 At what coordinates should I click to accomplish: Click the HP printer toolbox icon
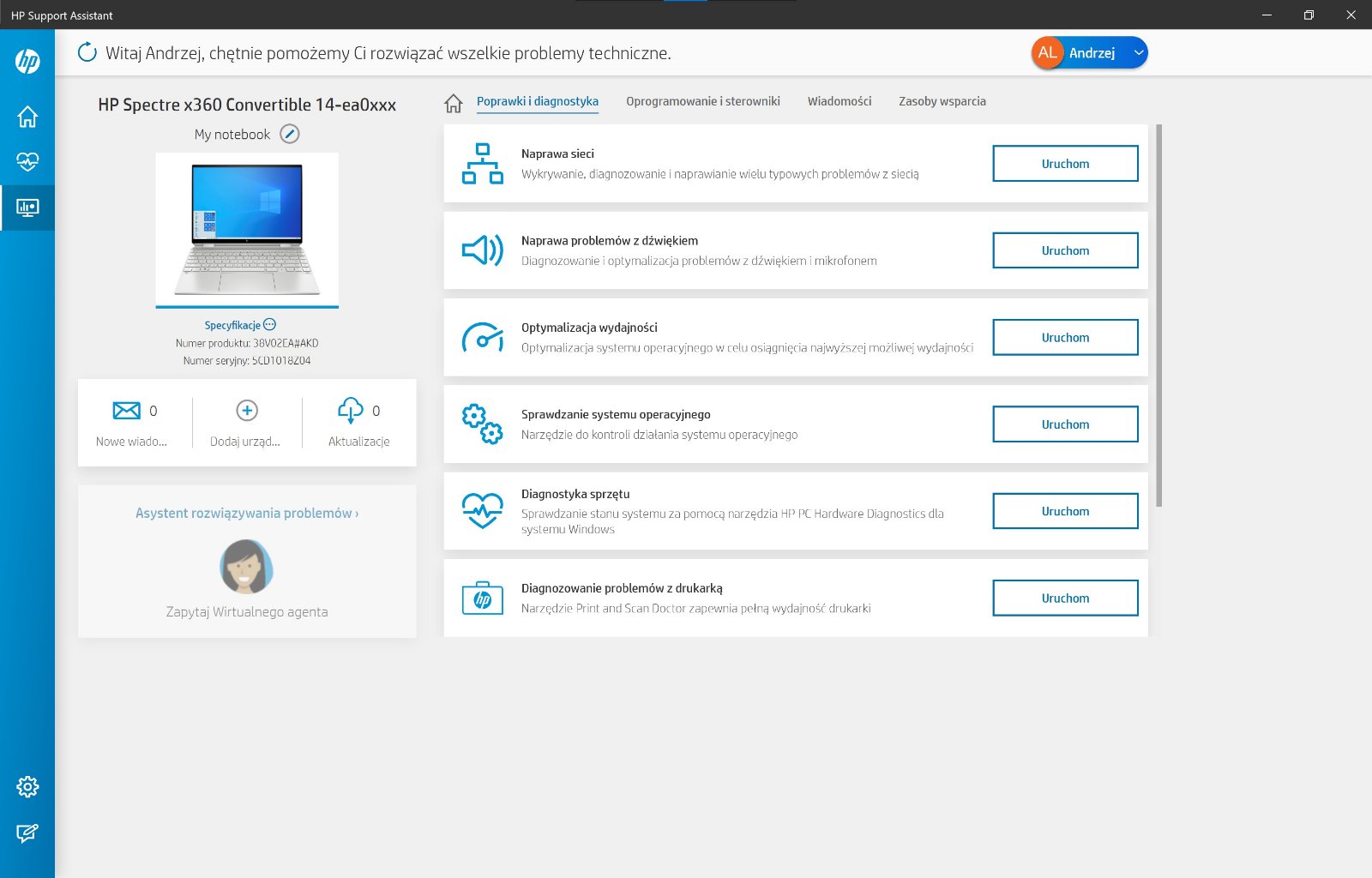(x=483, y=598)
